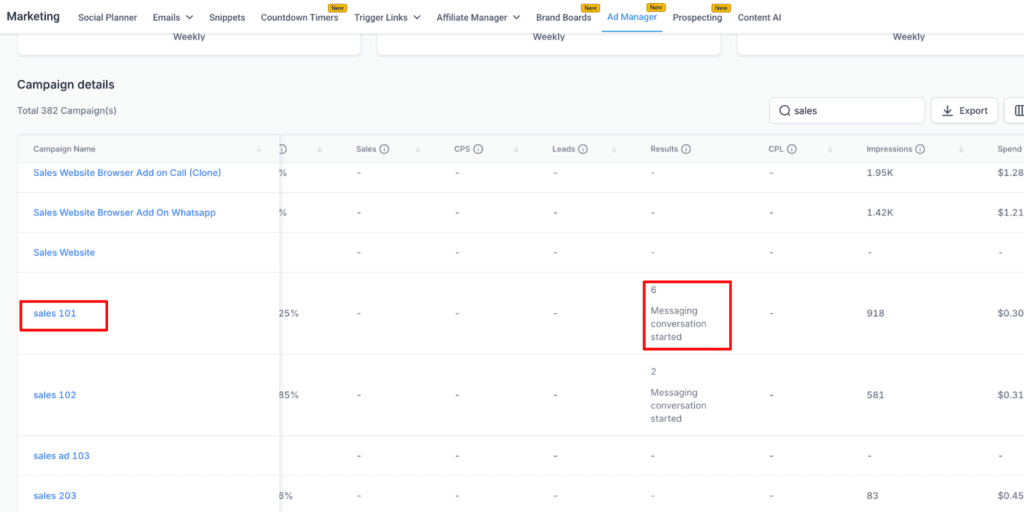The width and height of the screenshot is (1024, 512).
Task: Expand the Trigger Links dropdown
Action: [x=388, y=18]
